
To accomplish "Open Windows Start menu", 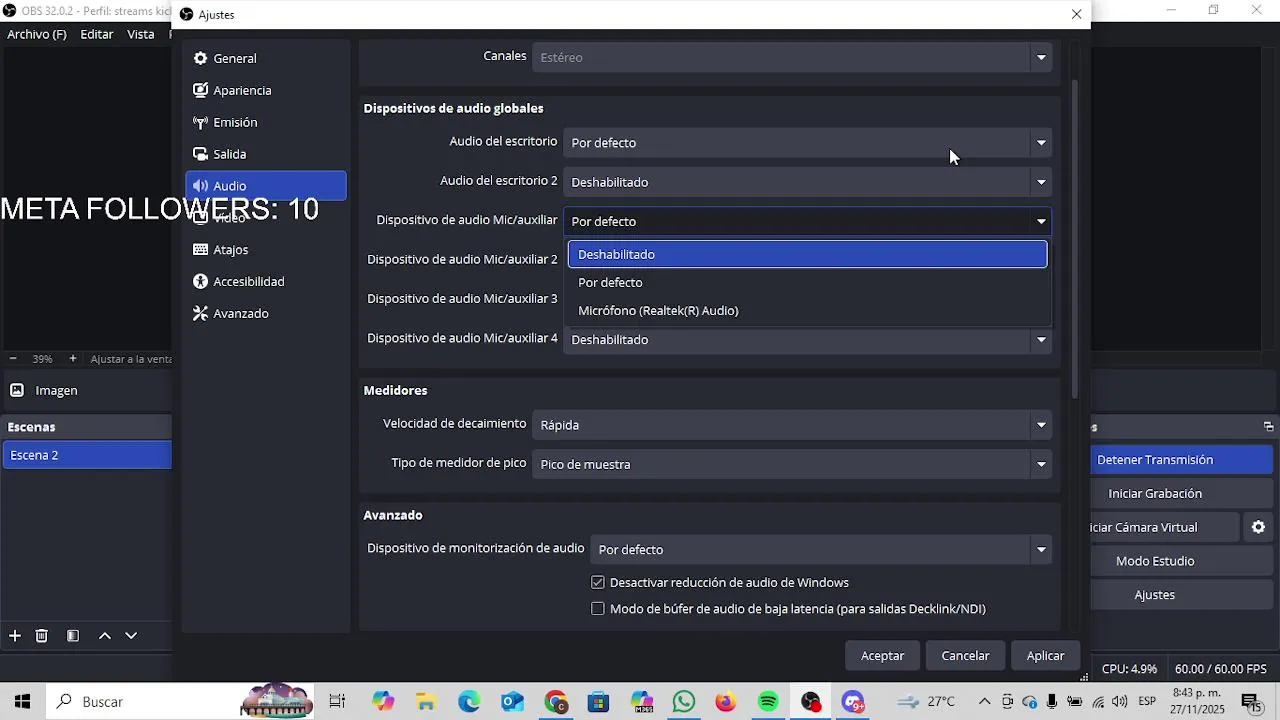I will click(22, 702).
